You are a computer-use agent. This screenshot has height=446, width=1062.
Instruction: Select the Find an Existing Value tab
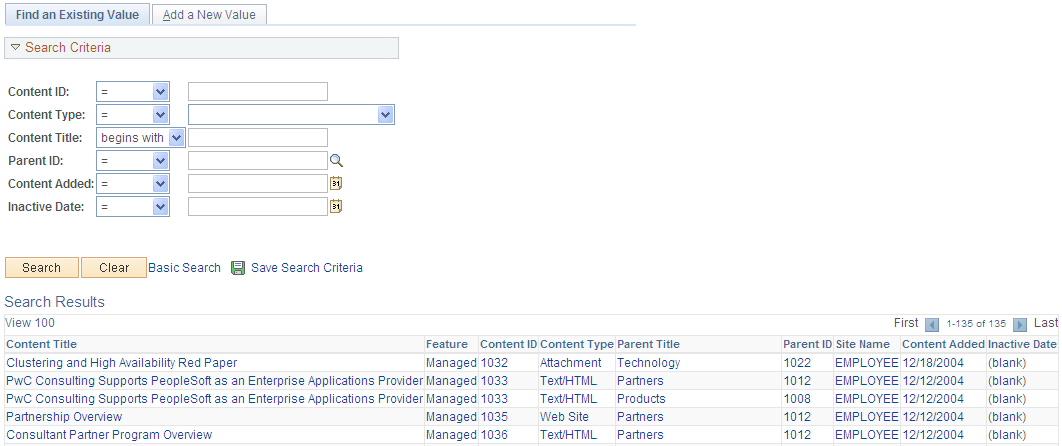77,14
